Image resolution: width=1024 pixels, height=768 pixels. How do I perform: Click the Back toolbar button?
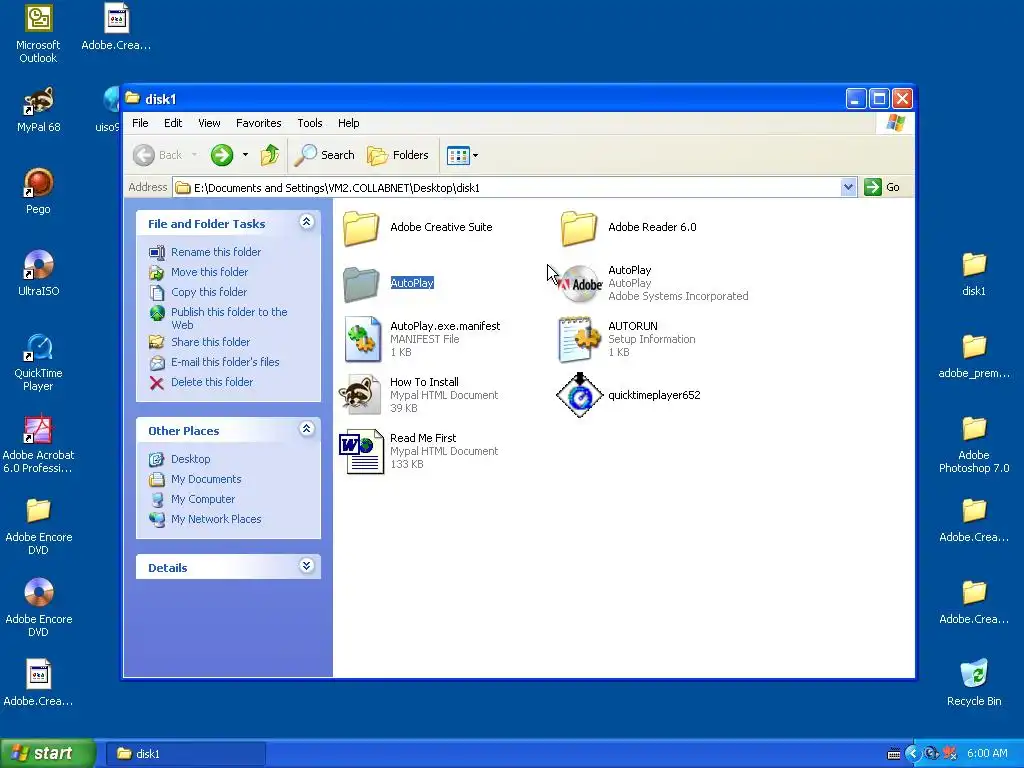click(158, 155)
